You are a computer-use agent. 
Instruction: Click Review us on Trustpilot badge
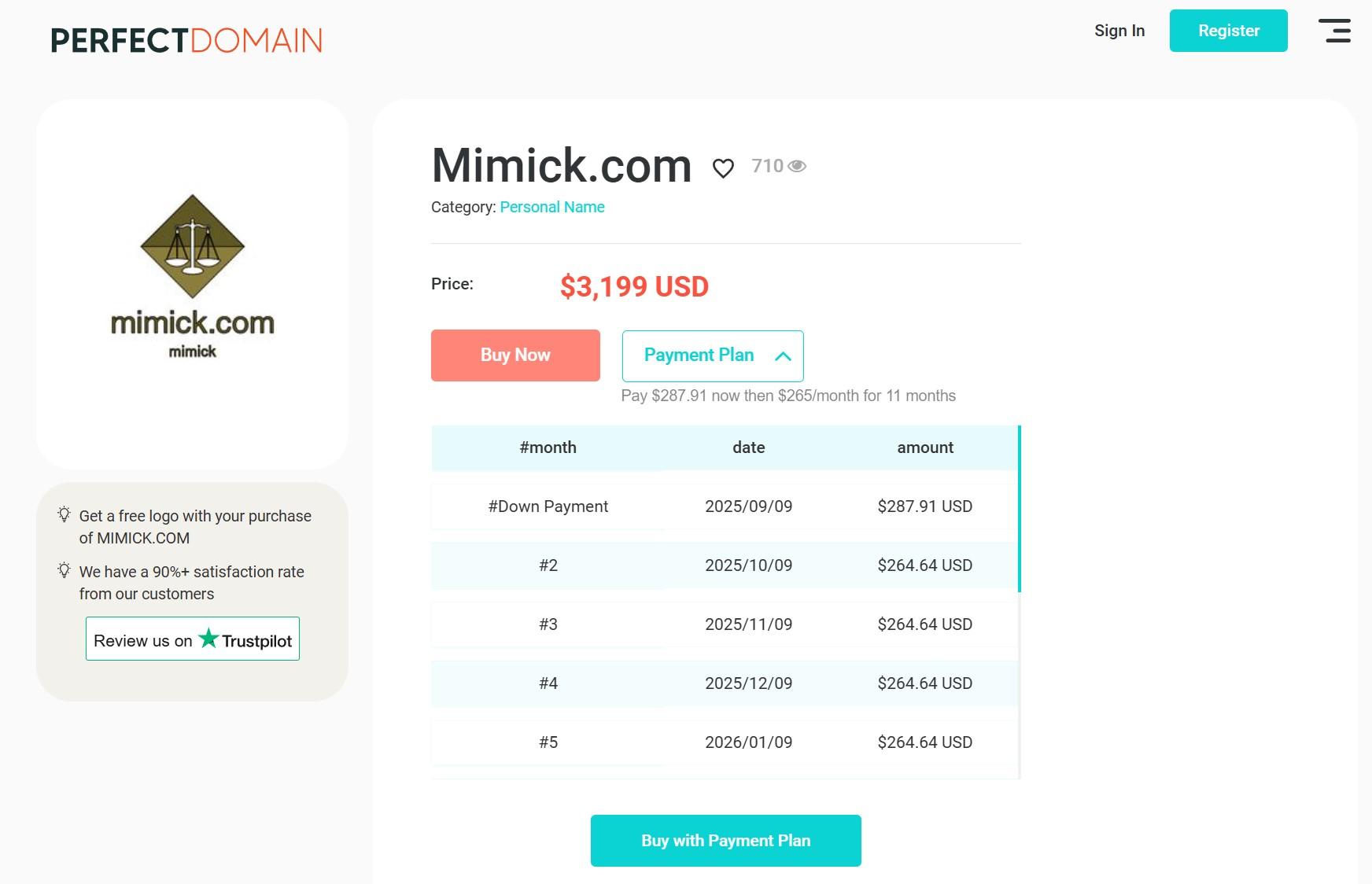click(193, 639)
